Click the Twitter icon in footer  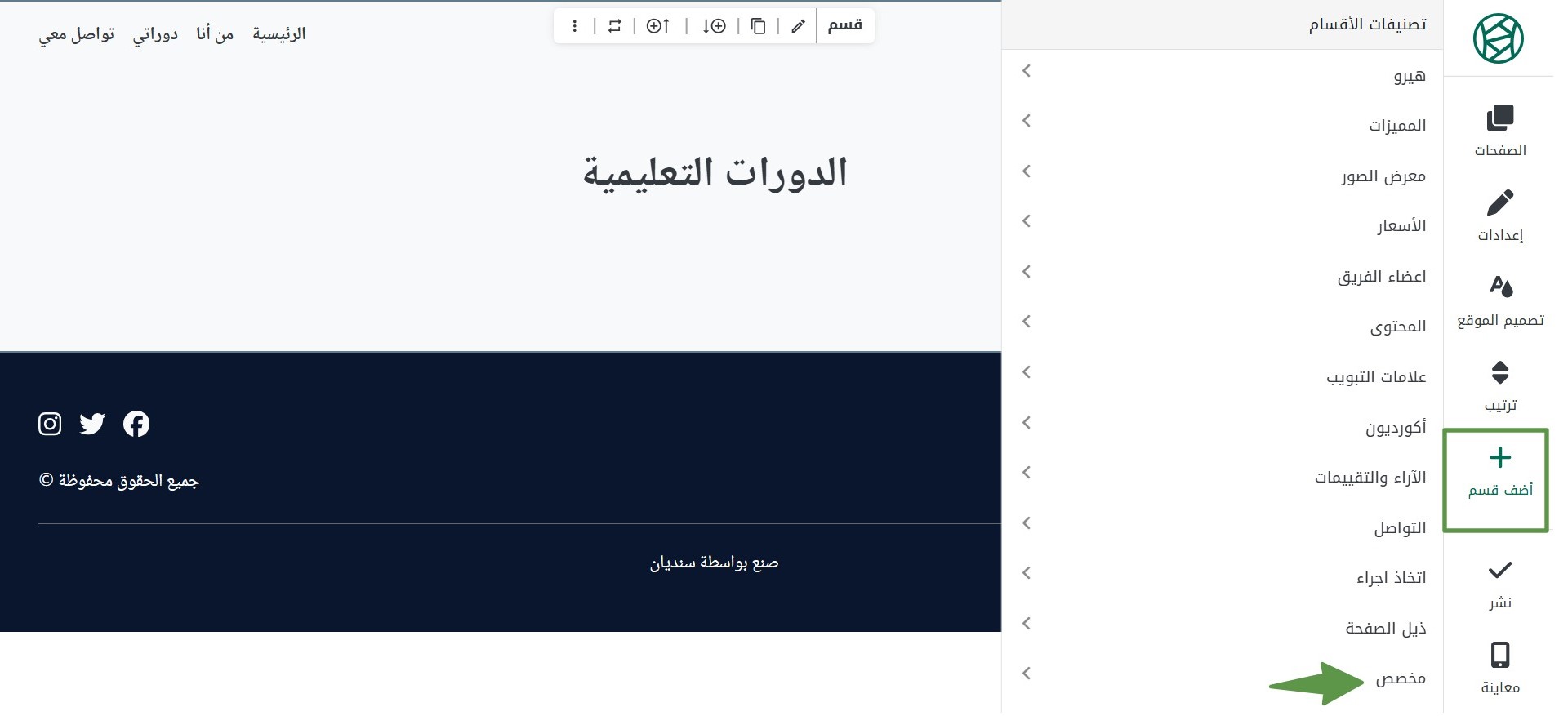(x=92, y=424)
